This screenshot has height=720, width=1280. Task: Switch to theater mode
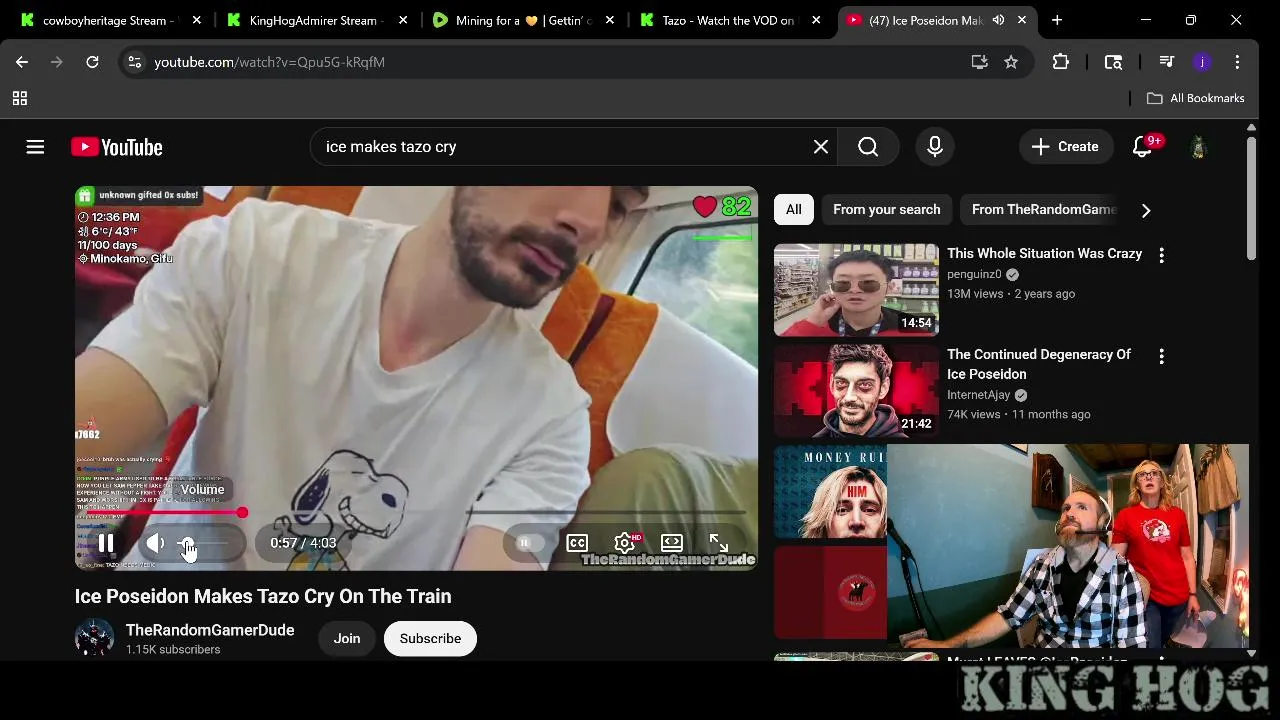coord(672,543)
